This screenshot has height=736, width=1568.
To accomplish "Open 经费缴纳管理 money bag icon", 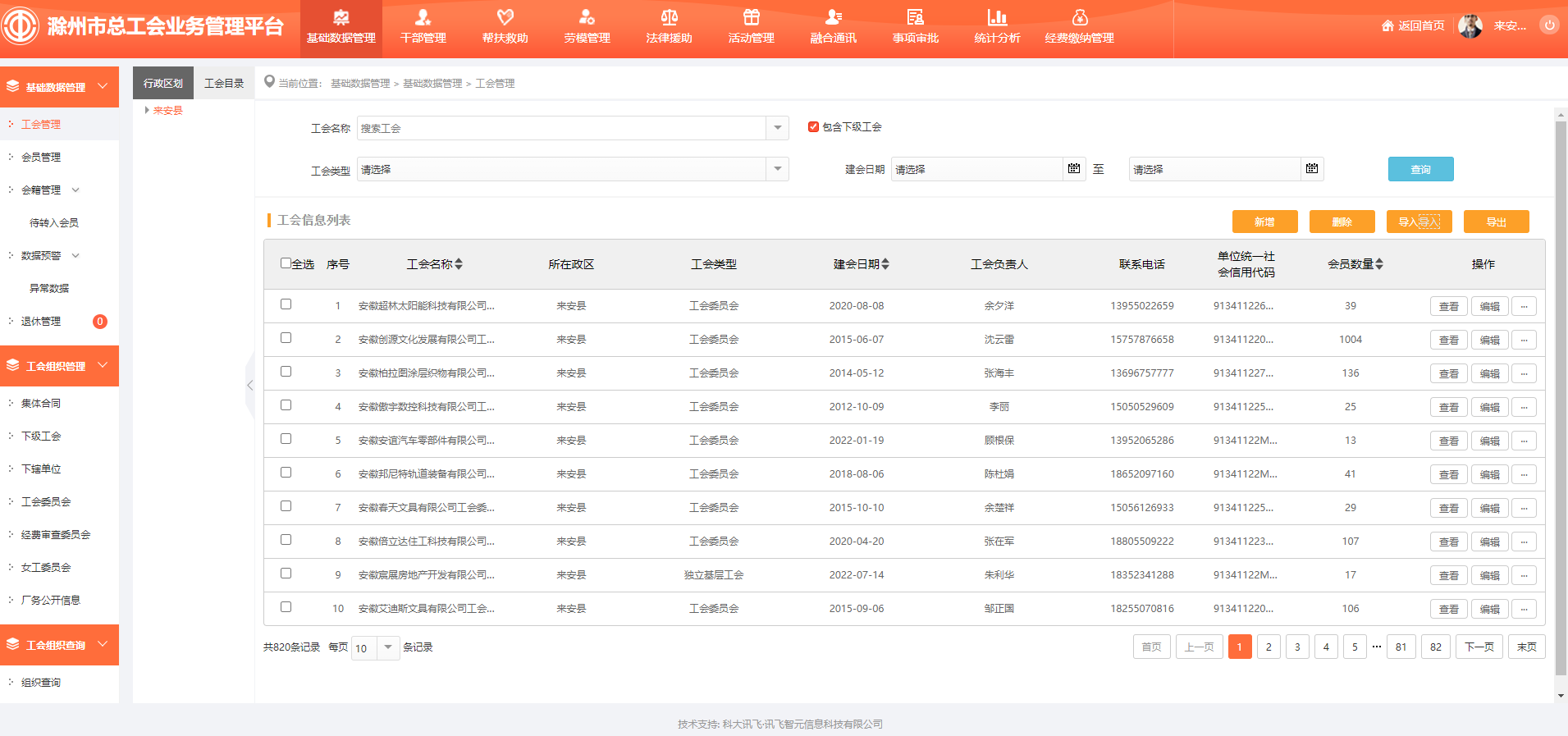I will tap(1080, 17).
